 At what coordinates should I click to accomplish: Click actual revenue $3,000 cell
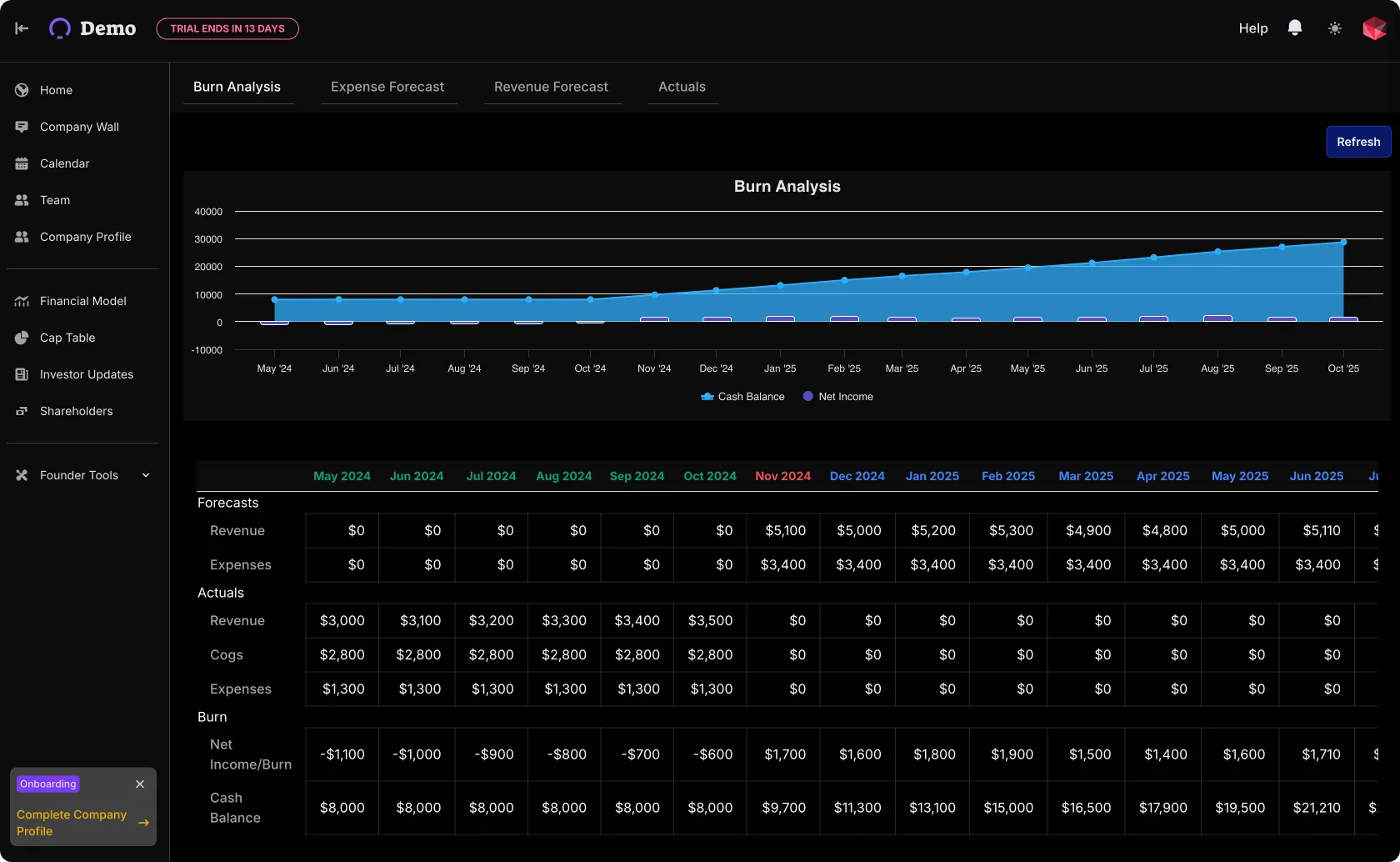point(342,621)
